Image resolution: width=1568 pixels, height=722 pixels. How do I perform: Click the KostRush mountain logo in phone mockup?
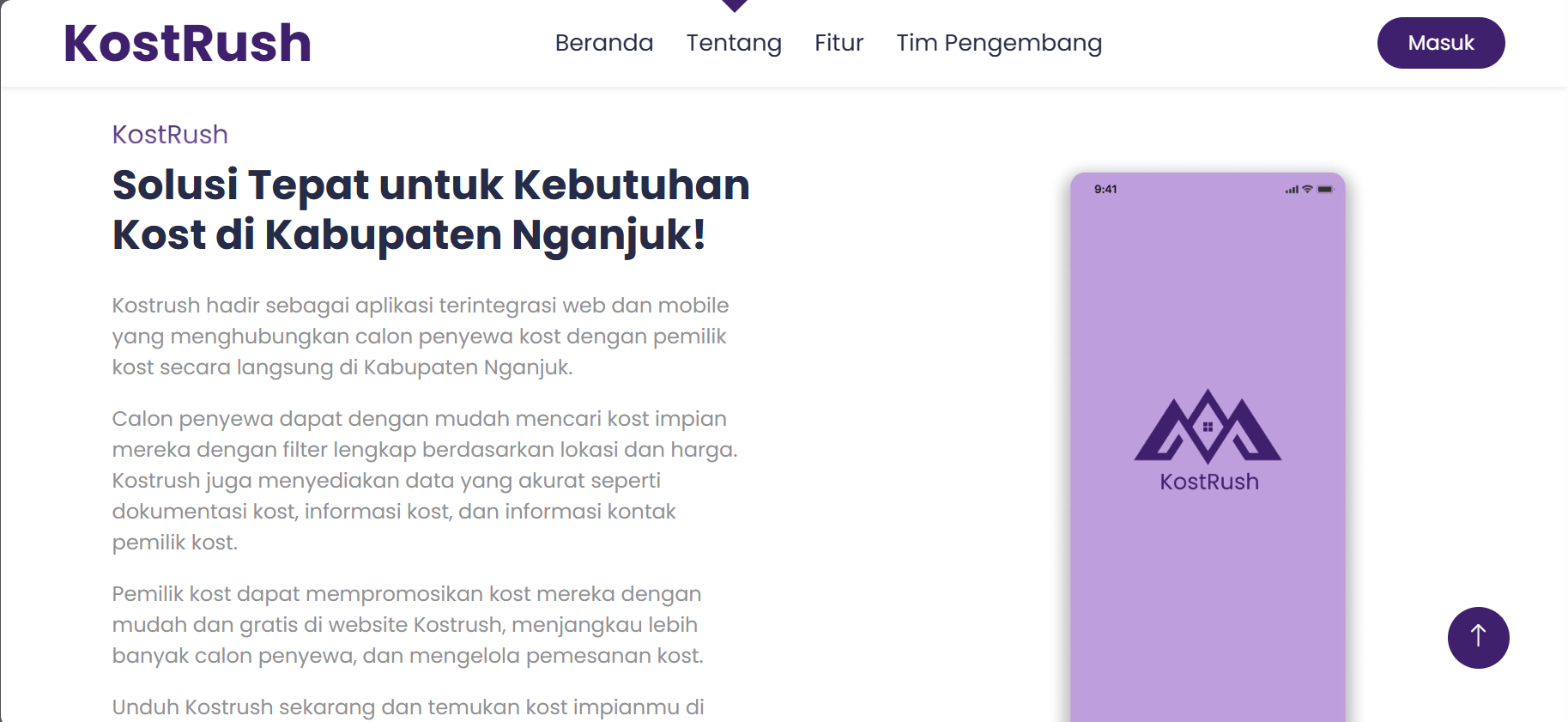tap(1208, 427)
